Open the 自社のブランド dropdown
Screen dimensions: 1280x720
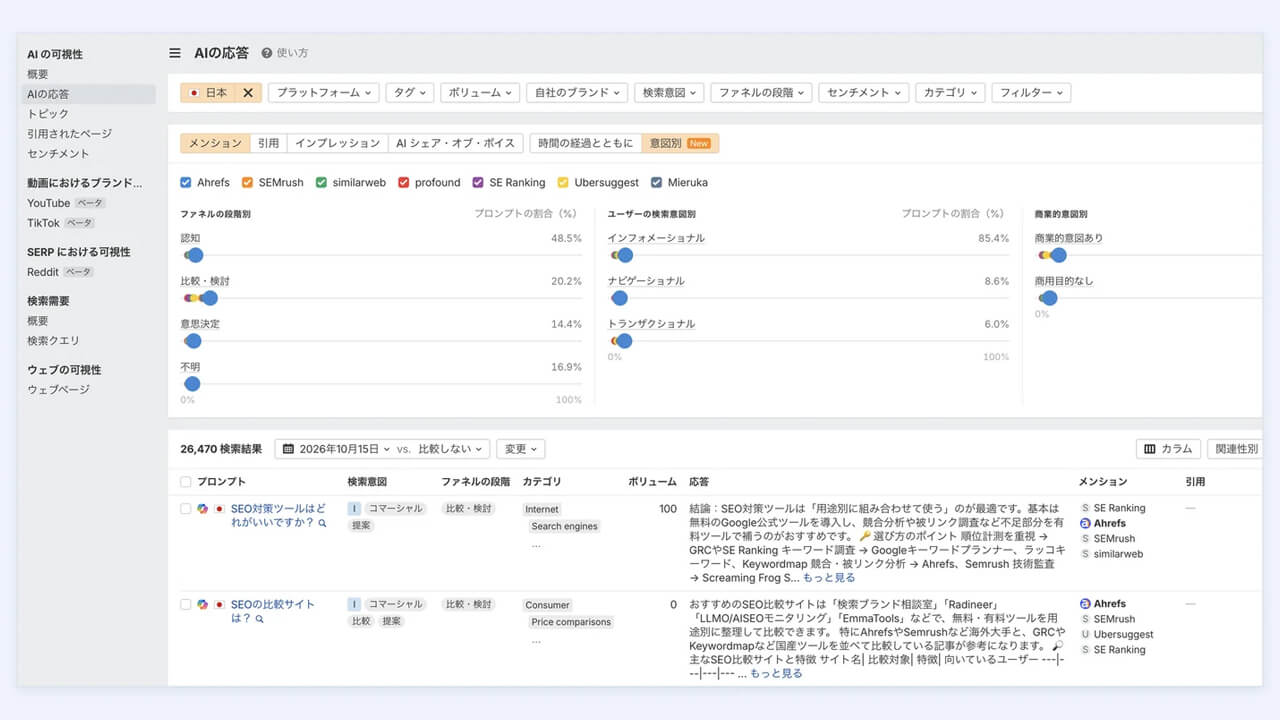[x=577, y=92]
